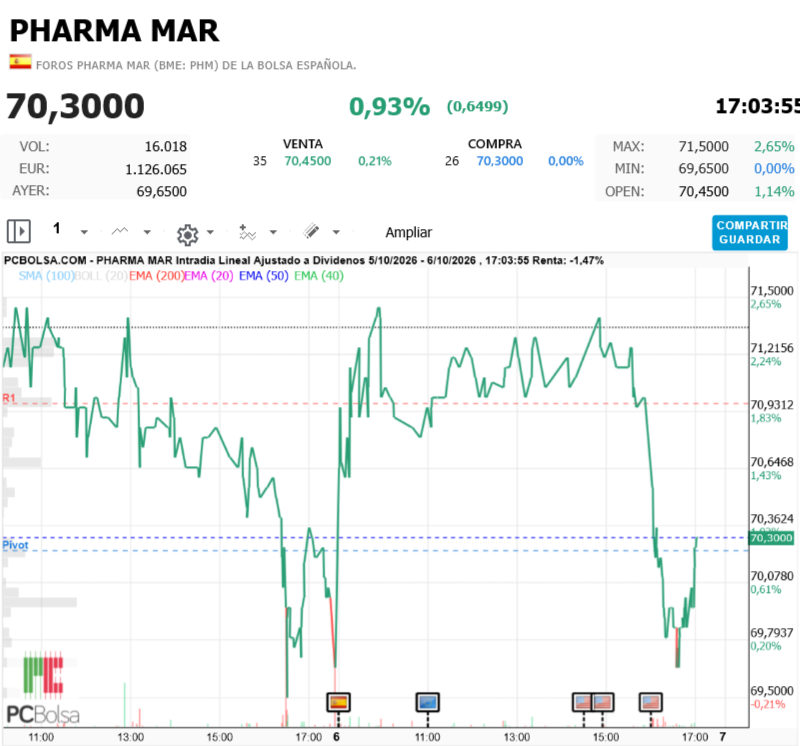Screen dimensions: 800x746
Task: Click the current price 70,3000 heading
Action: [76, 106]
